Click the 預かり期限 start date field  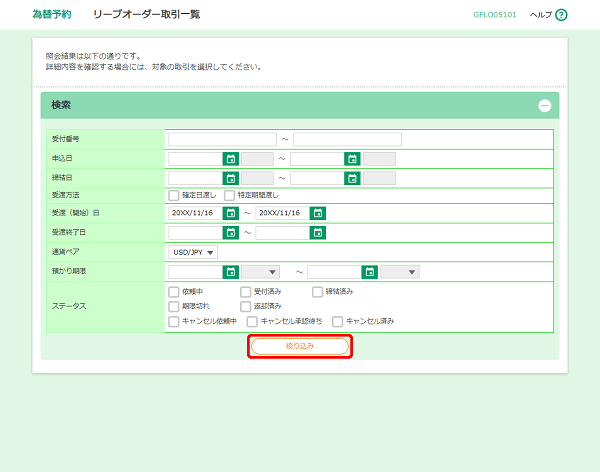(x=196, y=272)
